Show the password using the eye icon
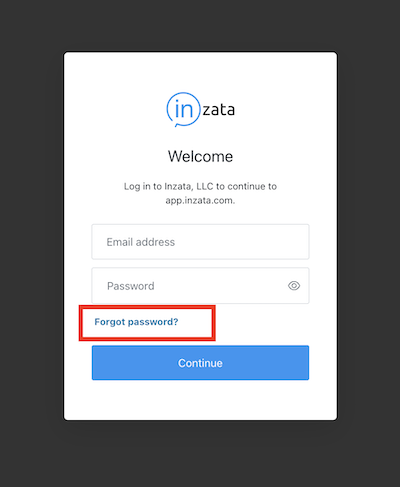The width and height of the screenshot is (400, 487). click(294, 286)
